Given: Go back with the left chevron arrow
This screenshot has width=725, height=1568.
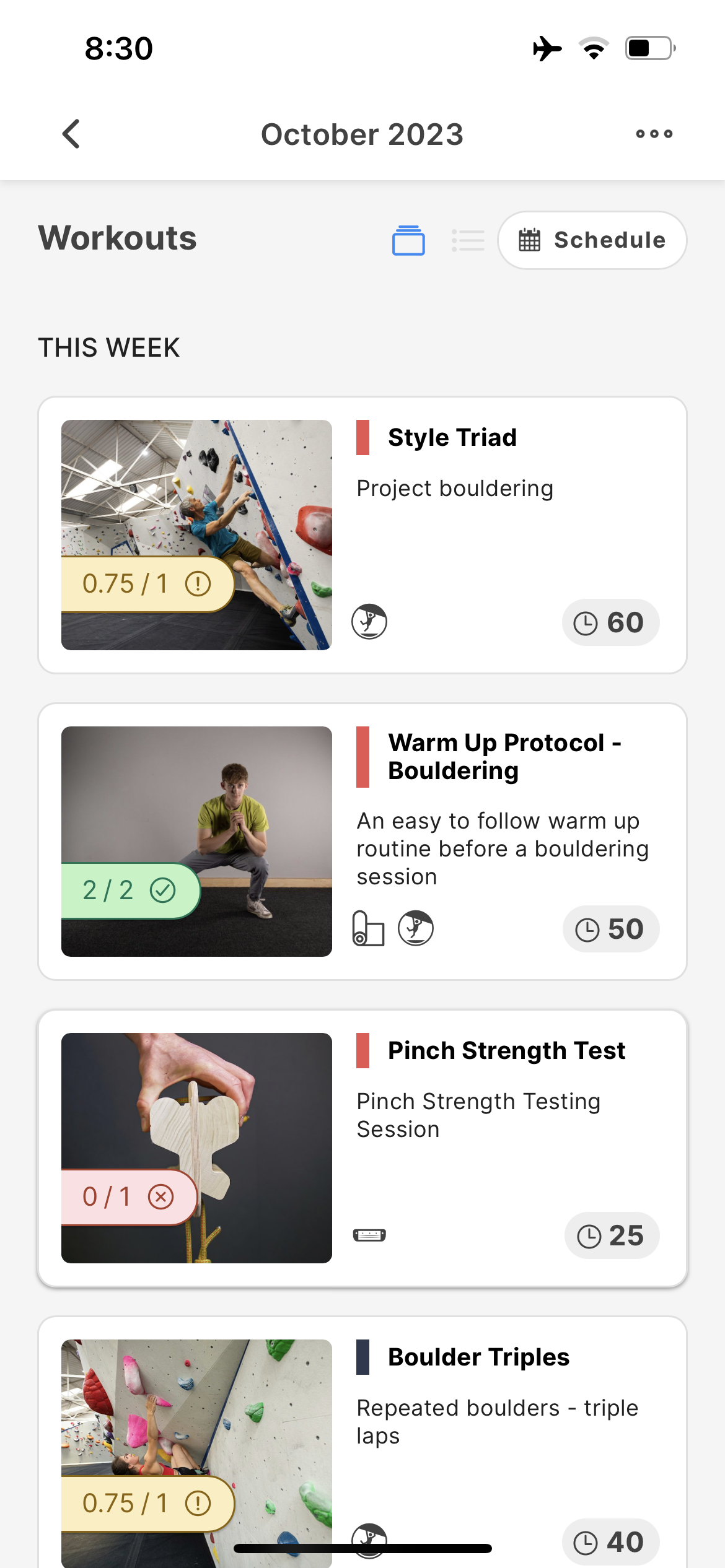Looking at the screenshot, I should pyautogui.click(x=71, y=134).
